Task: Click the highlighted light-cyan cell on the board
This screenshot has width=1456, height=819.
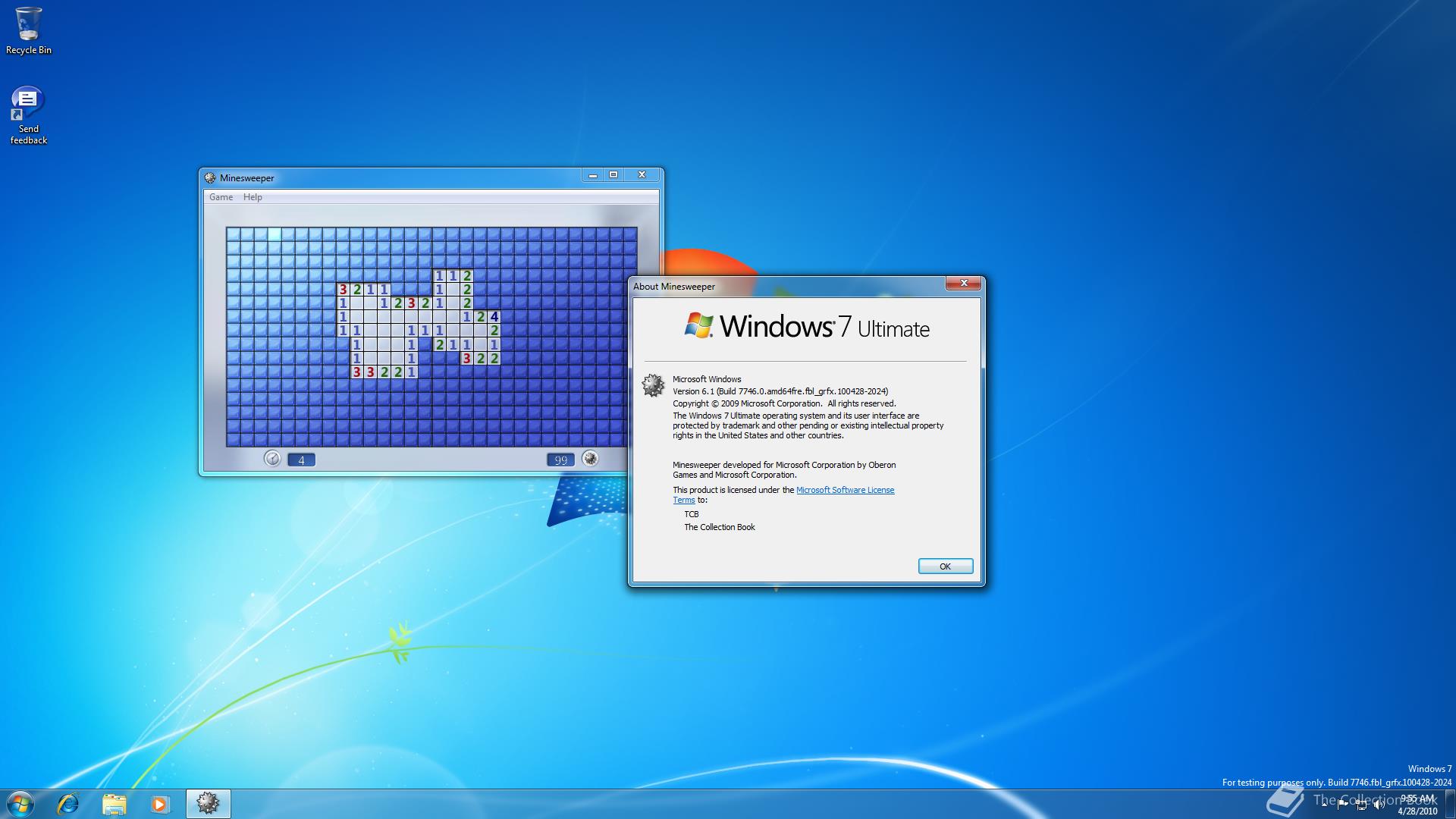Action: [x=275, y=234]
